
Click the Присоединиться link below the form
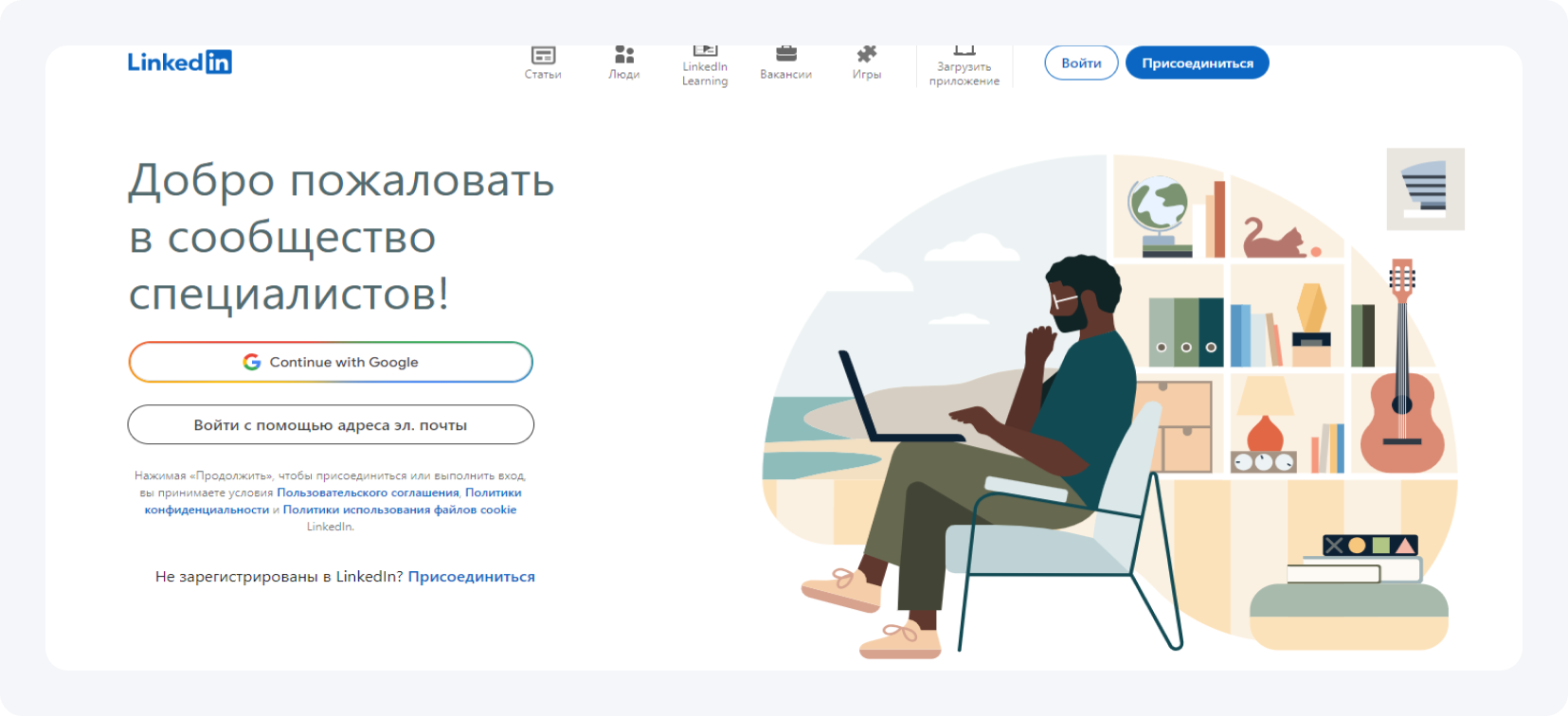[471, 576]
